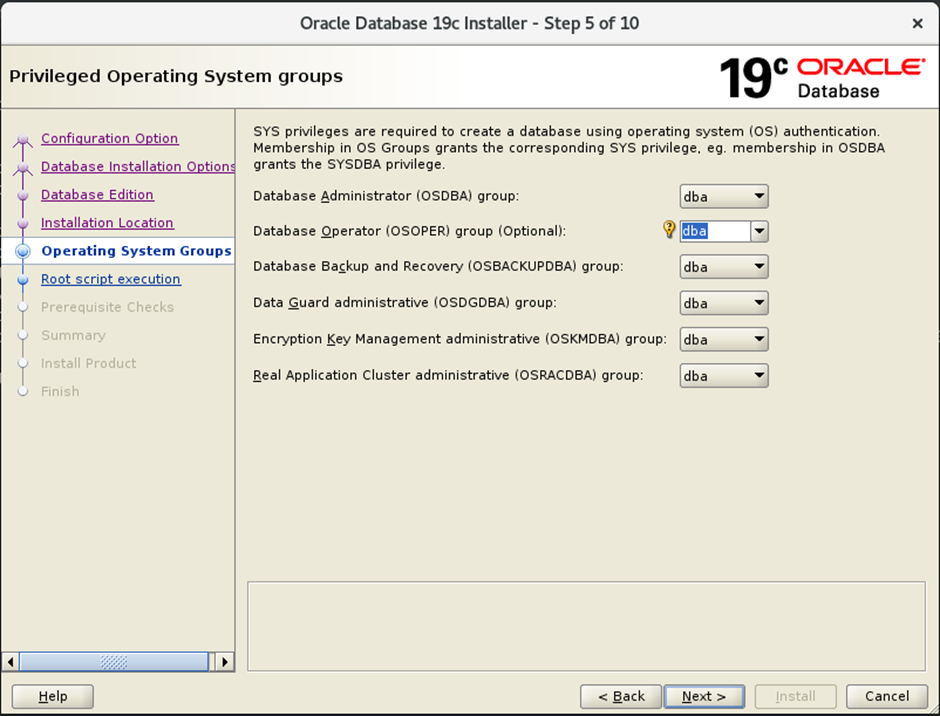The width and height of the screenshot is (940, 716).
Task: Close the Oracle installer window
Action: (917, 23)
